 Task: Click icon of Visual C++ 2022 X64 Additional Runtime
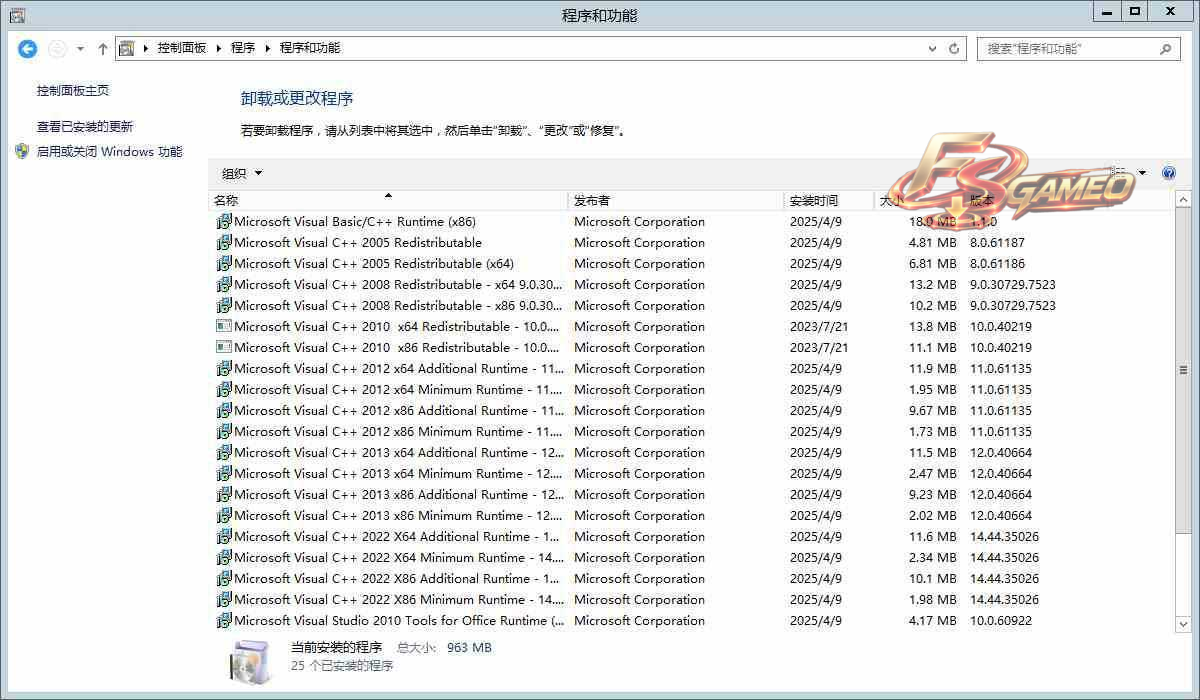224,537
